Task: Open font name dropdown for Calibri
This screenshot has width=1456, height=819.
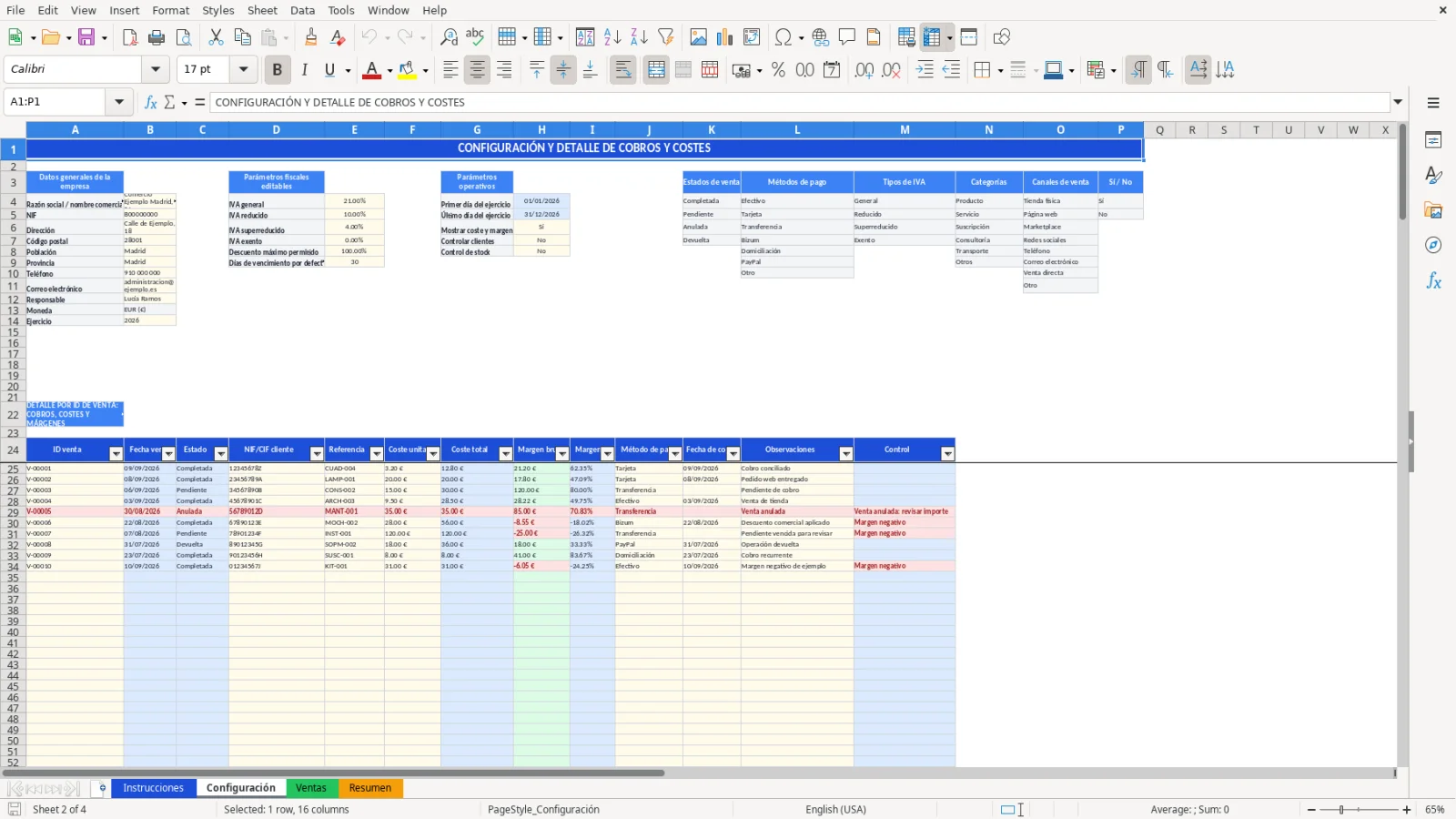Action: point(156,69)
